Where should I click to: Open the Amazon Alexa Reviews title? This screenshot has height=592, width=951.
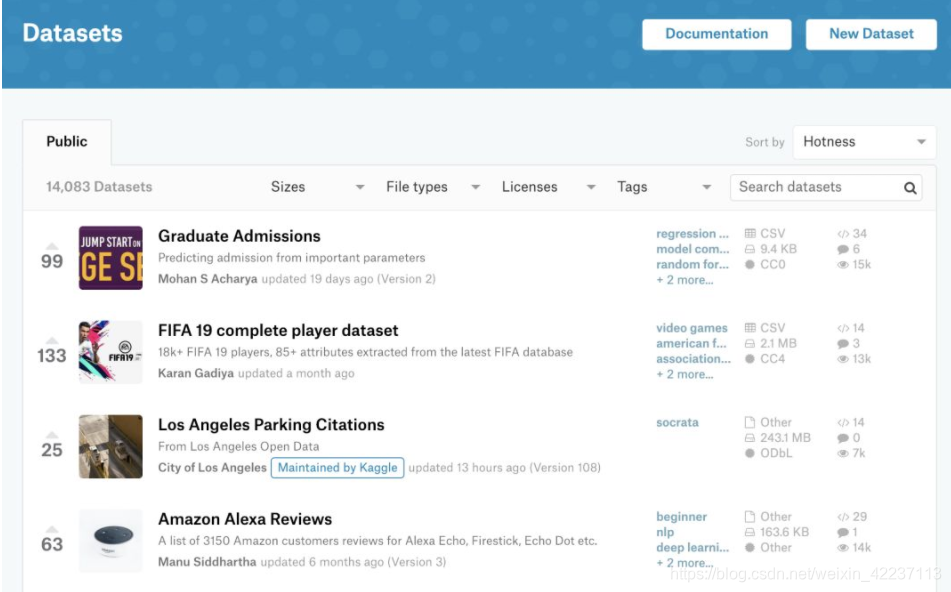coord(245,519)
